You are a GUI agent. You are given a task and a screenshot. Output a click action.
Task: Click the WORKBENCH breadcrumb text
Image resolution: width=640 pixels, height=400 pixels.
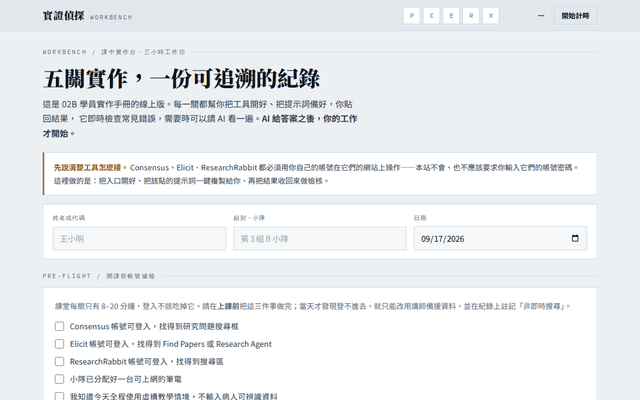point(64,52)
